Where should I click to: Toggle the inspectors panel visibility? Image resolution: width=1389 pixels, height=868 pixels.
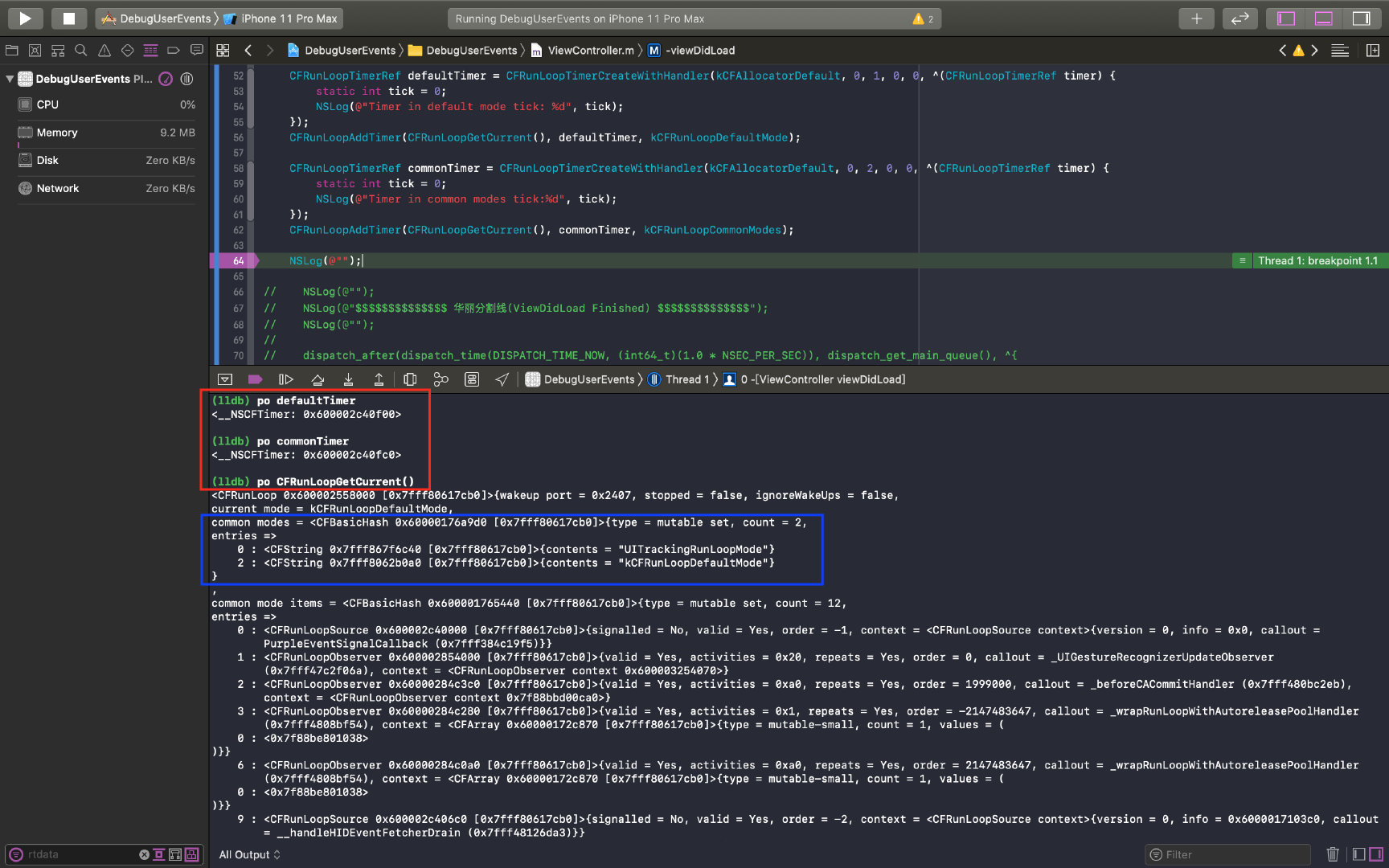click(x=1361, y=18)
